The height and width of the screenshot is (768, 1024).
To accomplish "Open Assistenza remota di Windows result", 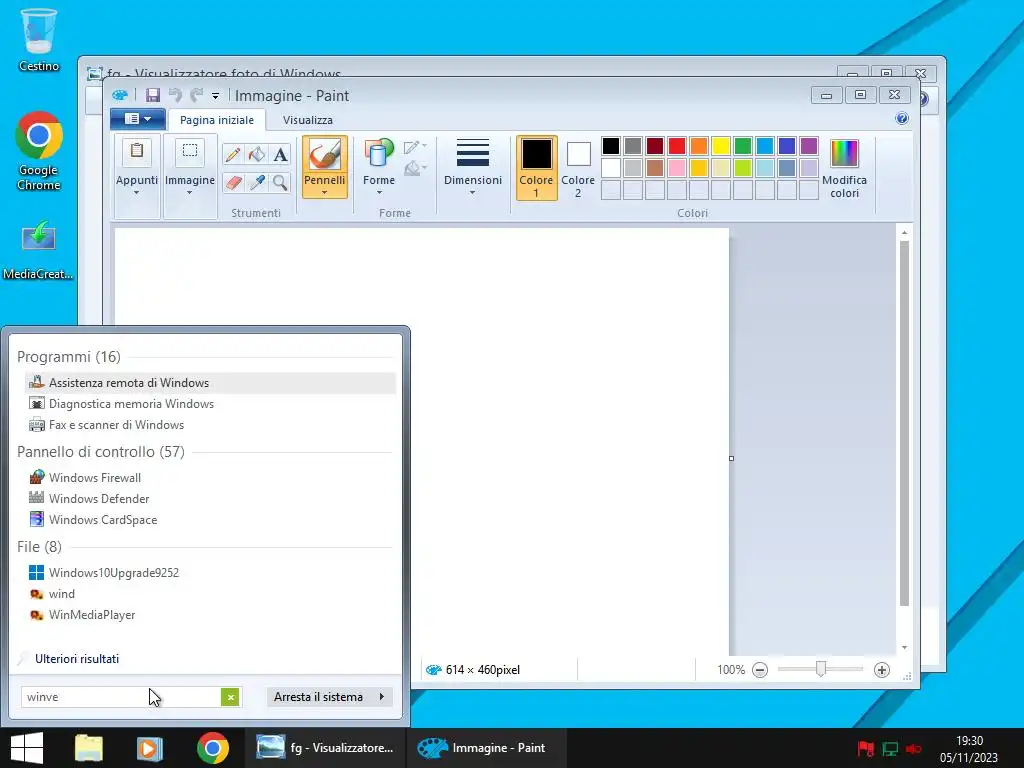I will [x=210, y=383].
